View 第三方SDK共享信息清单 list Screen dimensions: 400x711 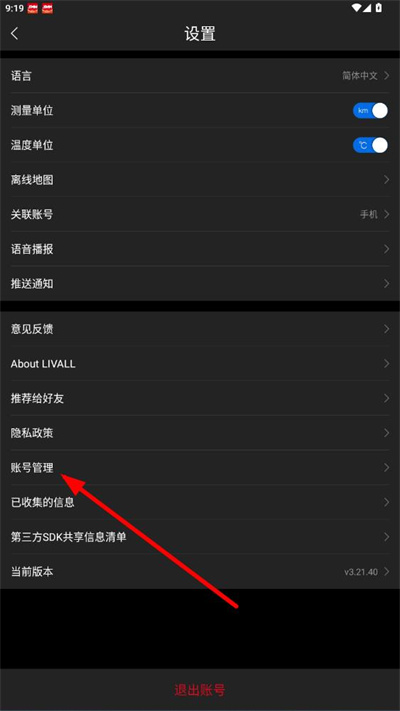200,537
